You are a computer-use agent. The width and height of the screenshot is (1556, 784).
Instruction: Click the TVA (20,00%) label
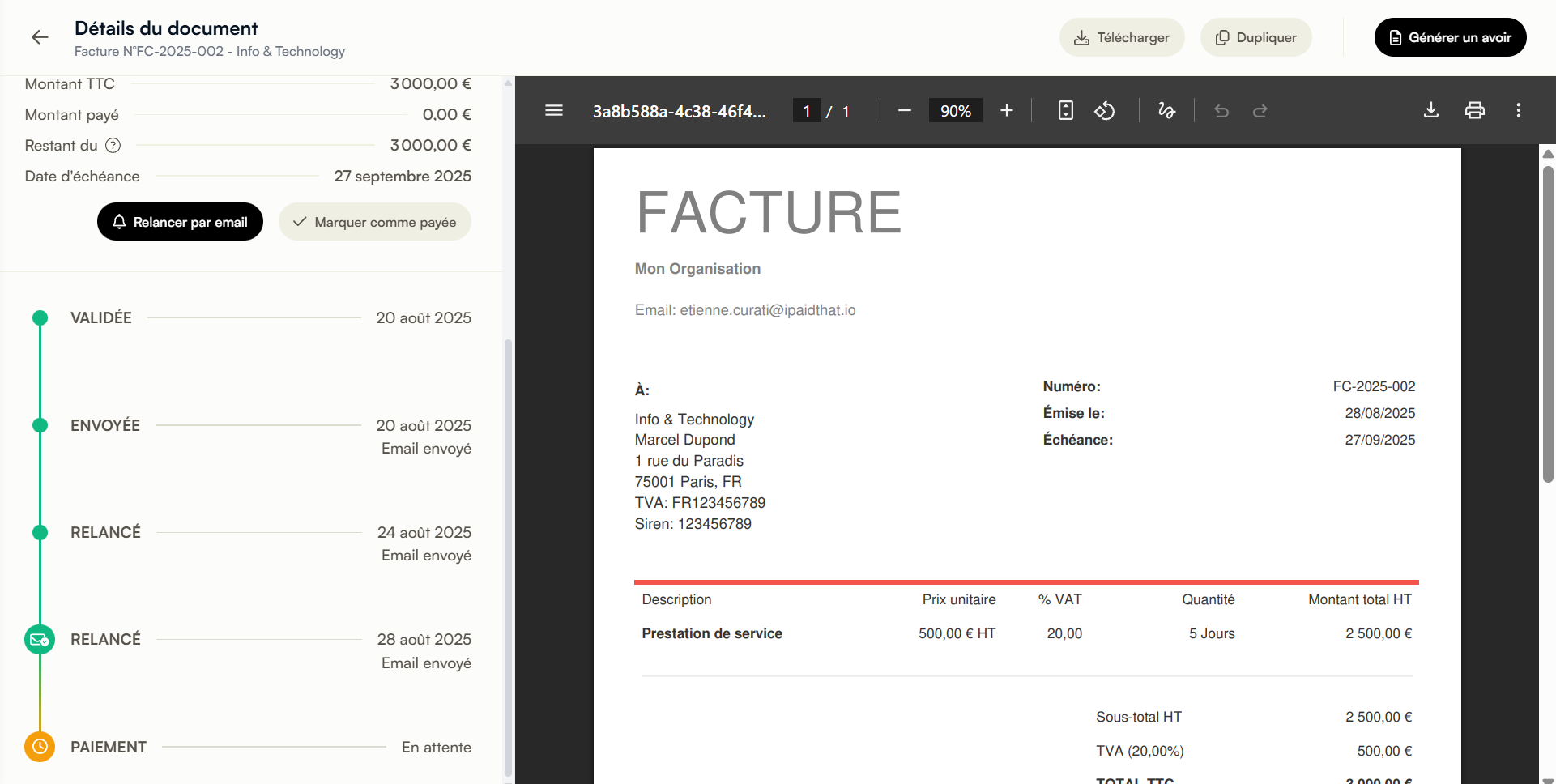pos(1140,751)
